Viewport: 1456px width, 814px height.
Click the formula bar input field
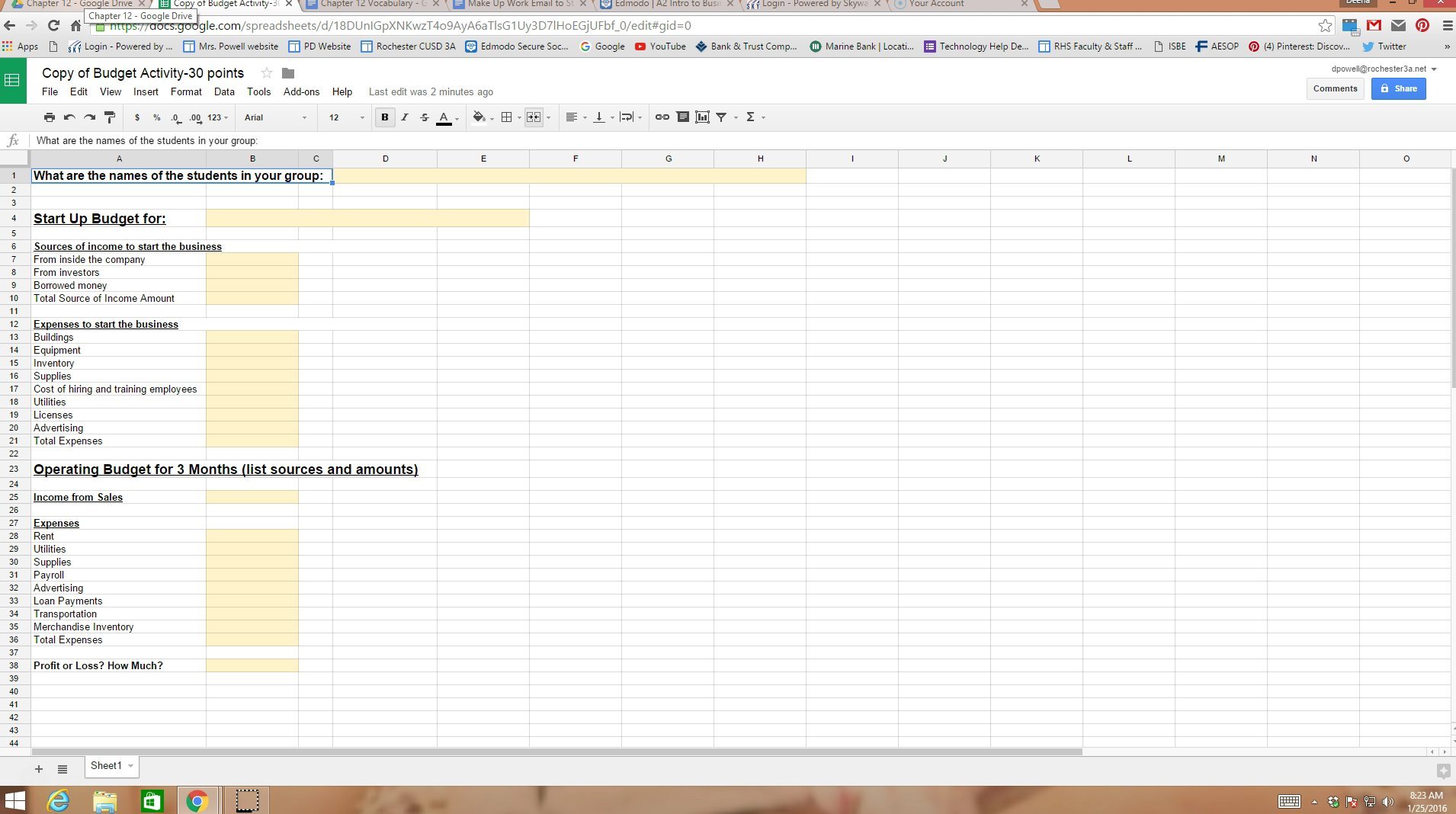click(x=534, y=140)
